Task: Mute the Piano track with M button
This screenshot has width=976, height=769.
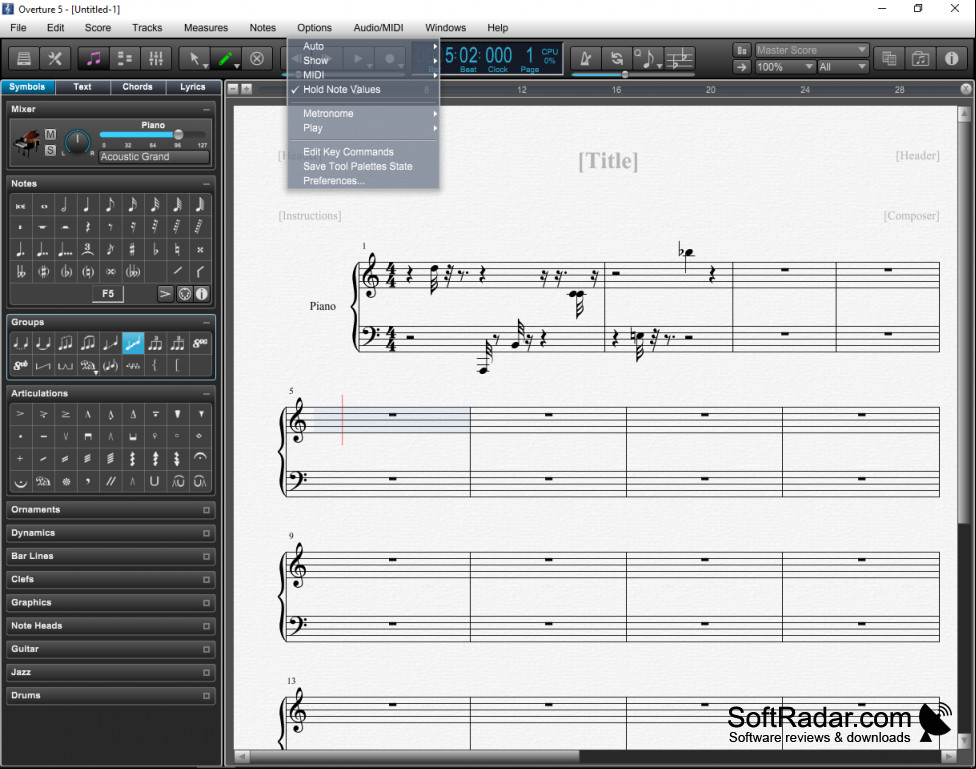Action: coord(50,134)
